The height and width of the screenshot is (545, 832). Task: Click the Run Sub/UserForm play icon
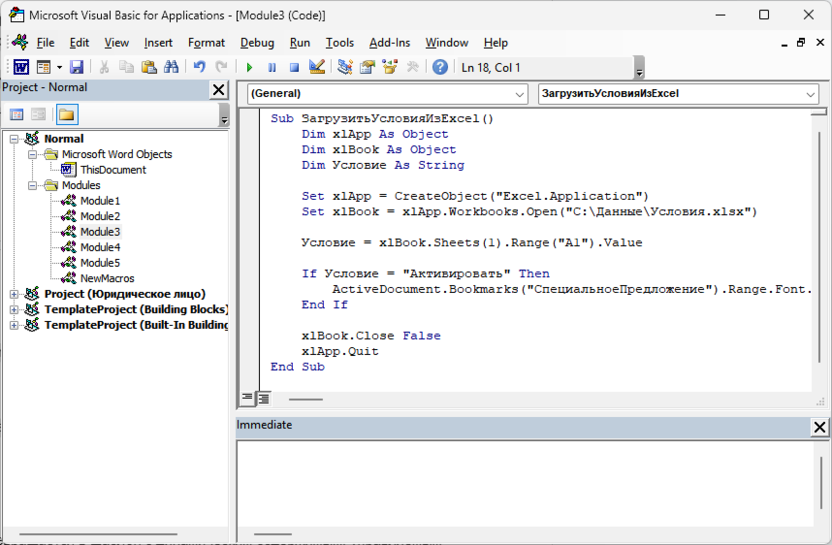point(249,67)
